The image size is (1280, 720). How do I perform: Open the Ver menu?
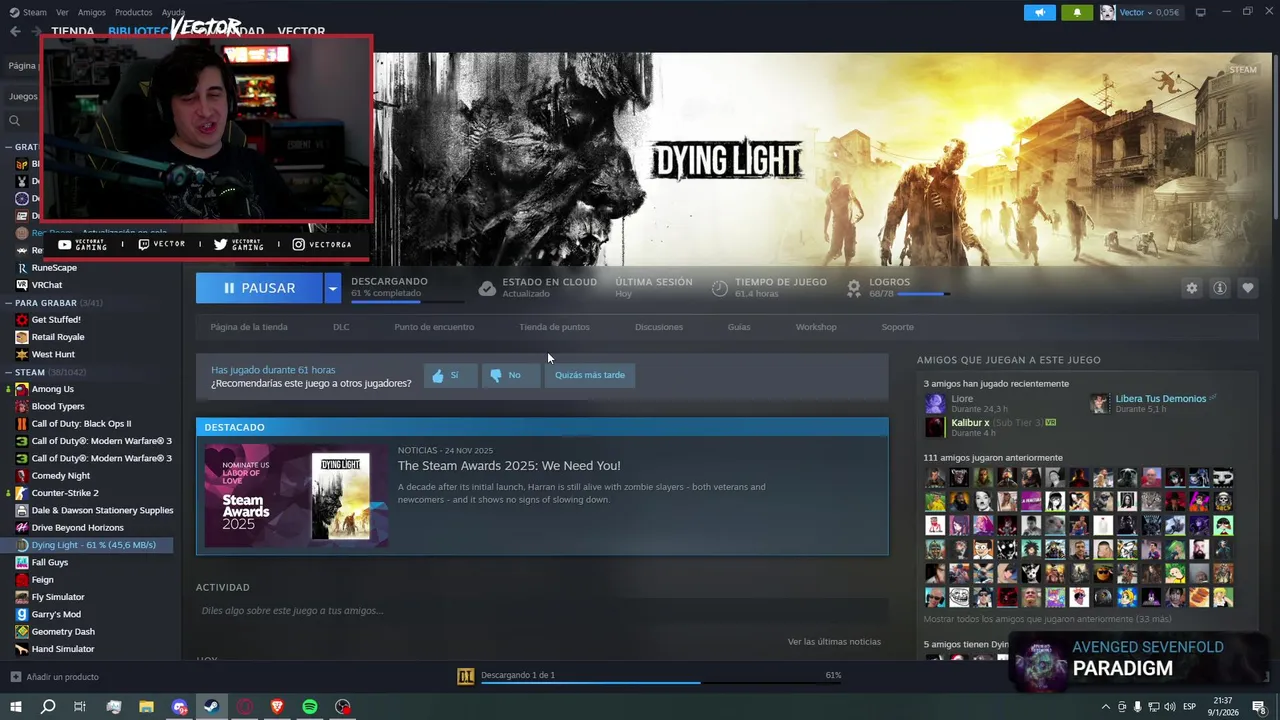point(62,12)
